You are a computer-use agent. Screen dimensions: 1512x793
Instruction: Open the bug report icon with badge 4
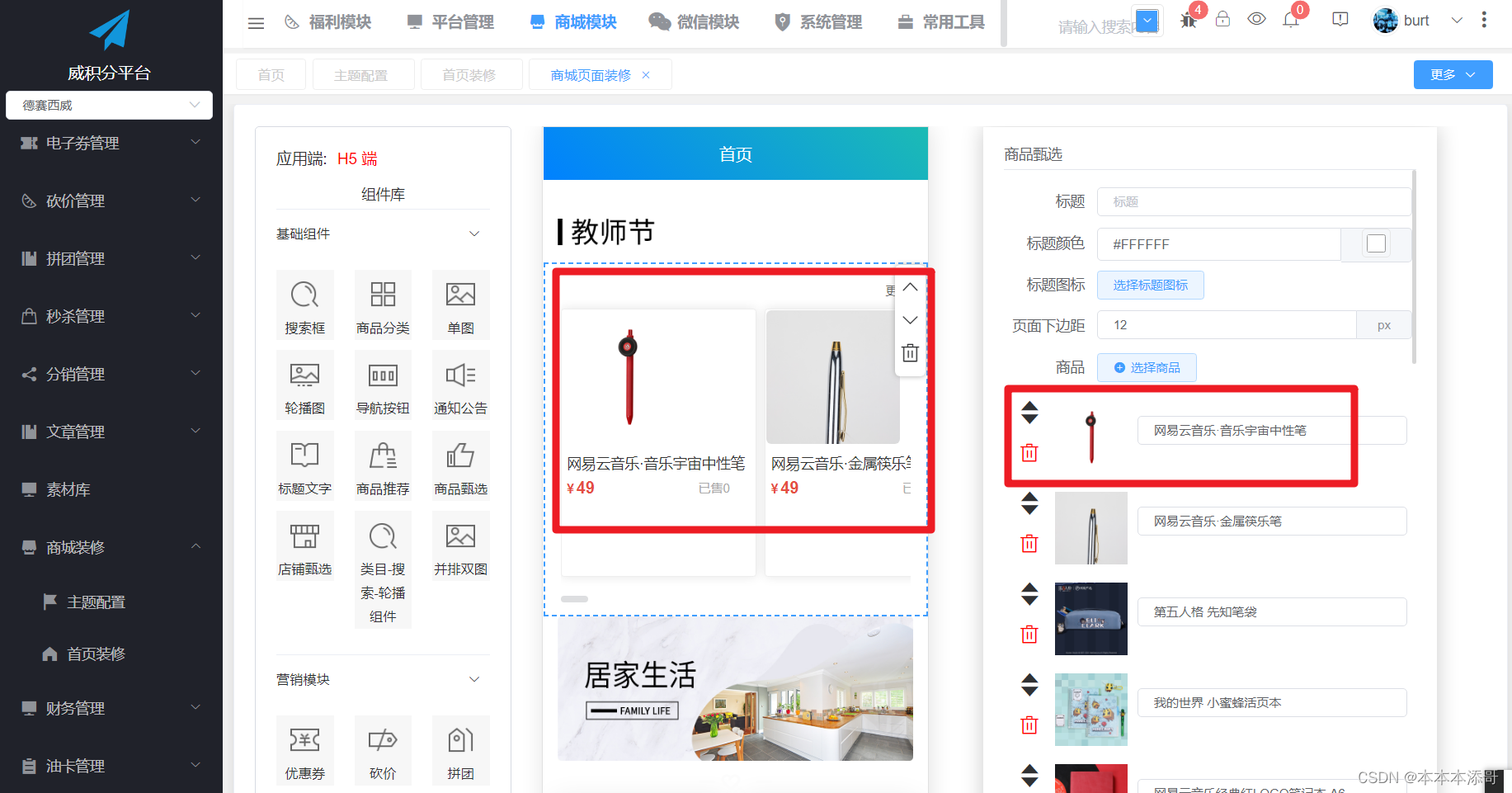pos(1189,20)
